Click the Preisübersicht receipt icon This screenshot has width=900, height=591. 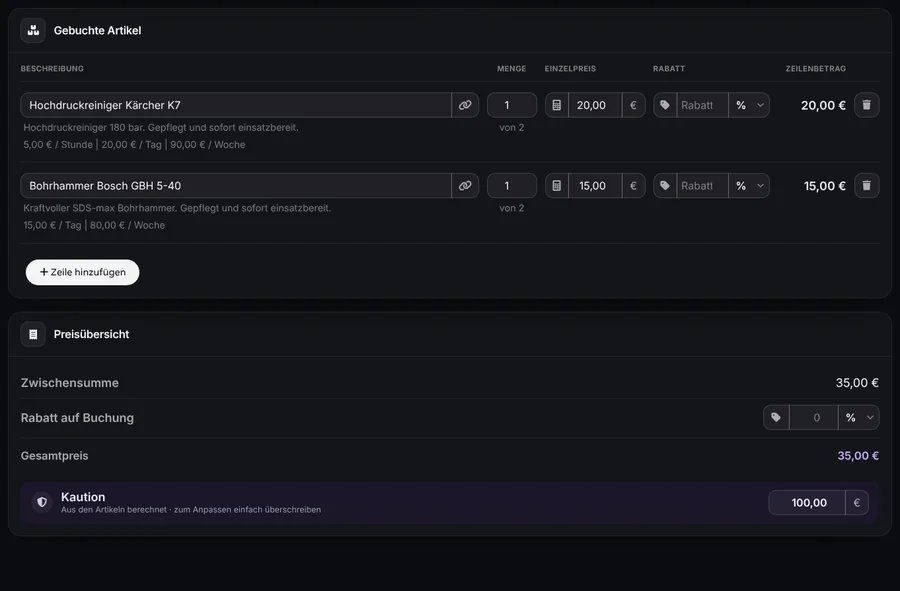pos(33,335)
